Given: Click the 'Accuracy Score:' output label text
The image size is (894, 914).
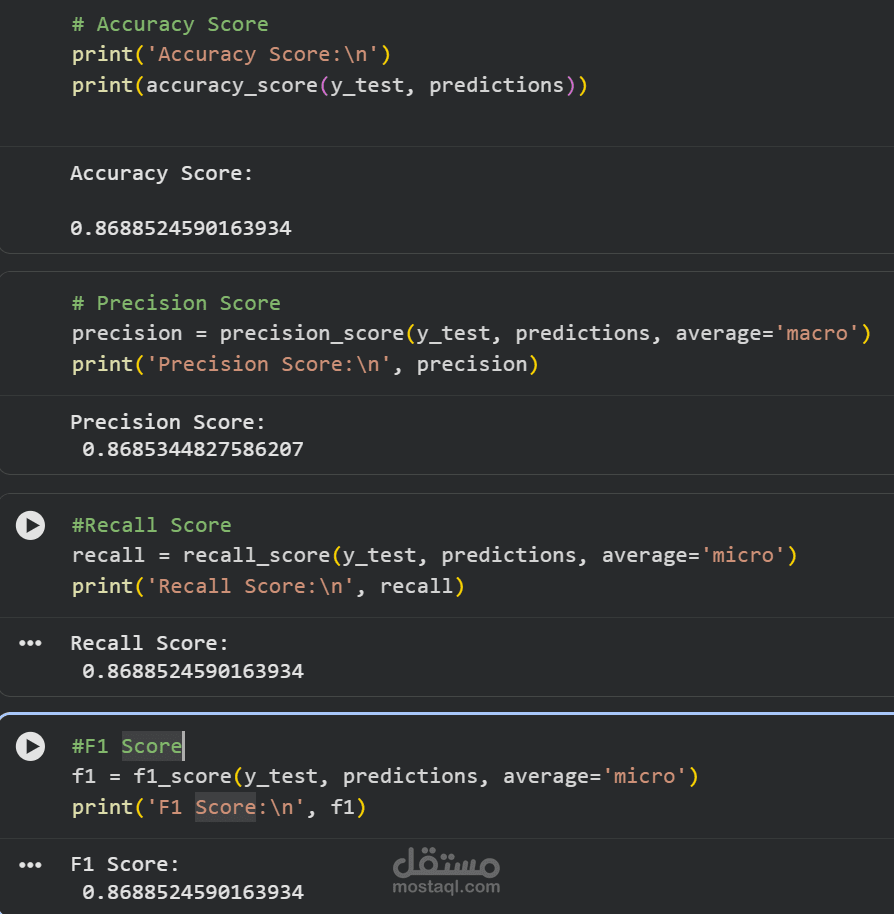Looking at the screenshot, I should coord(162,174).
